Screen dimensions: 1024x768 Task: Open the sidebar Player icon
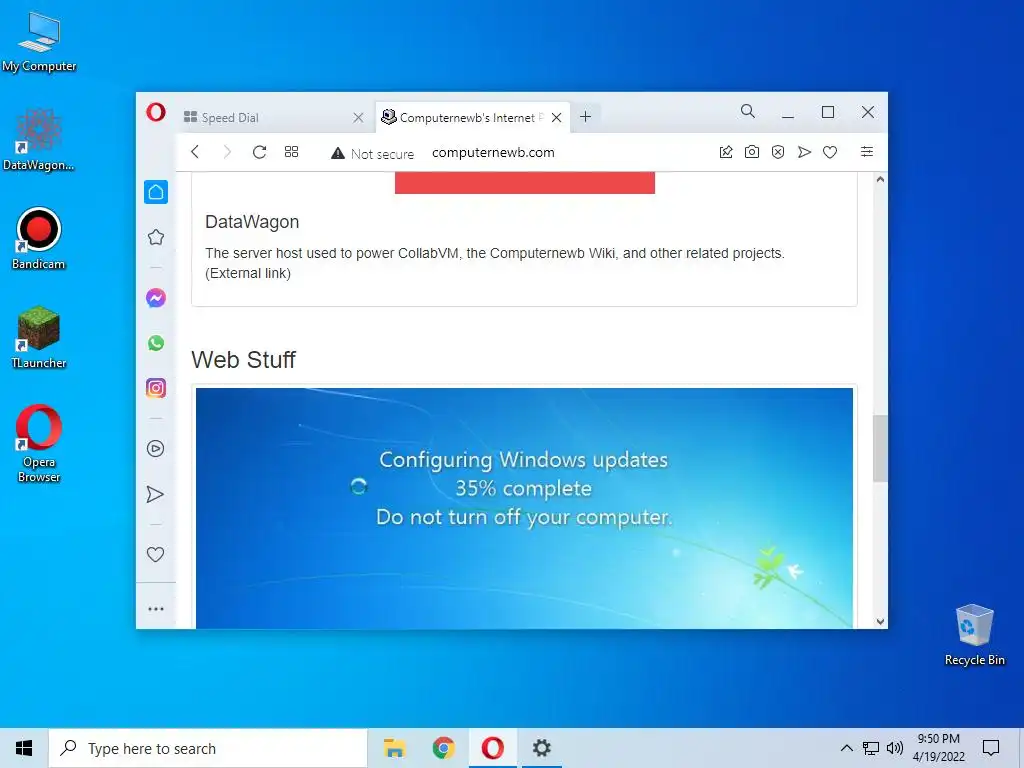(155, 449)
